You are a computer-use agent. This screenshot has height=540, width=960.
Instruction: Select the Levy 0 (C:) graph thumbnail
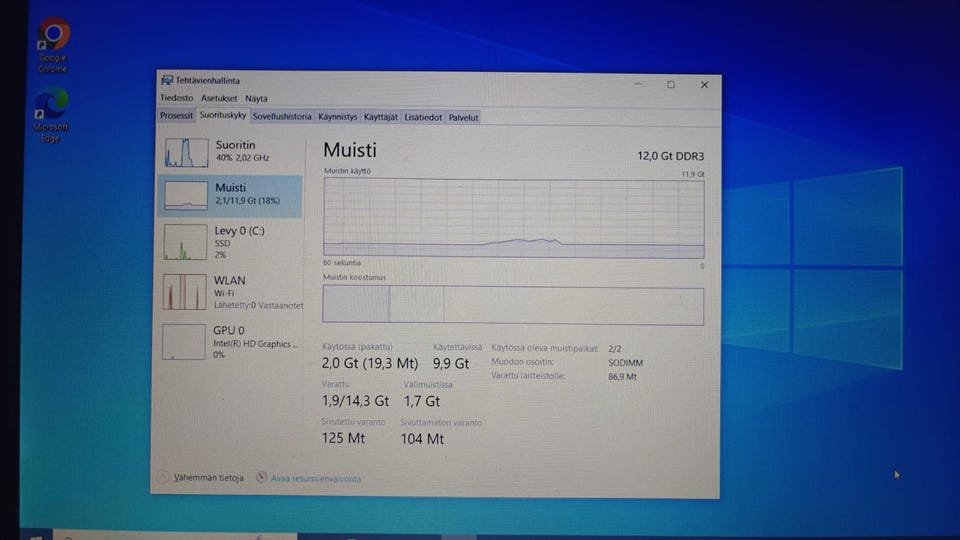[185, 242]
